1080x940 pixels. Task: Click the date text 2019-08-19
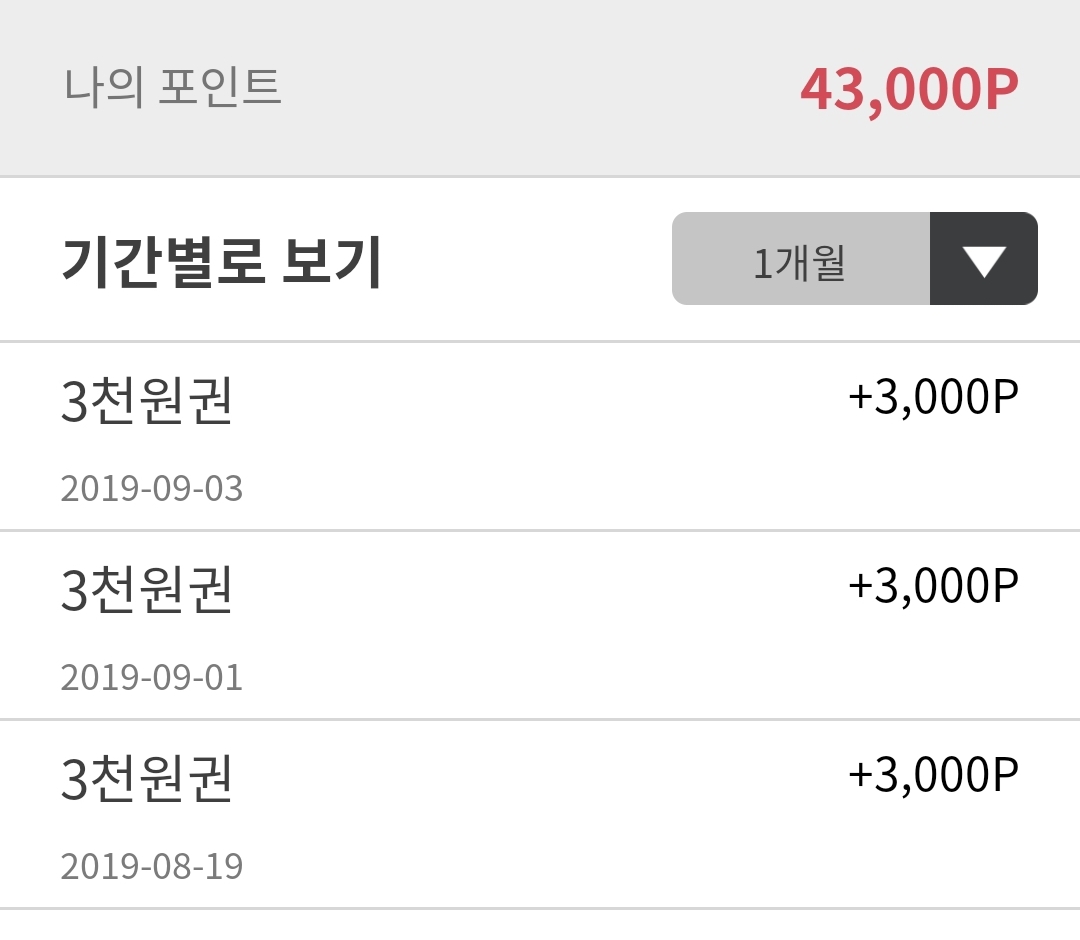152,866
